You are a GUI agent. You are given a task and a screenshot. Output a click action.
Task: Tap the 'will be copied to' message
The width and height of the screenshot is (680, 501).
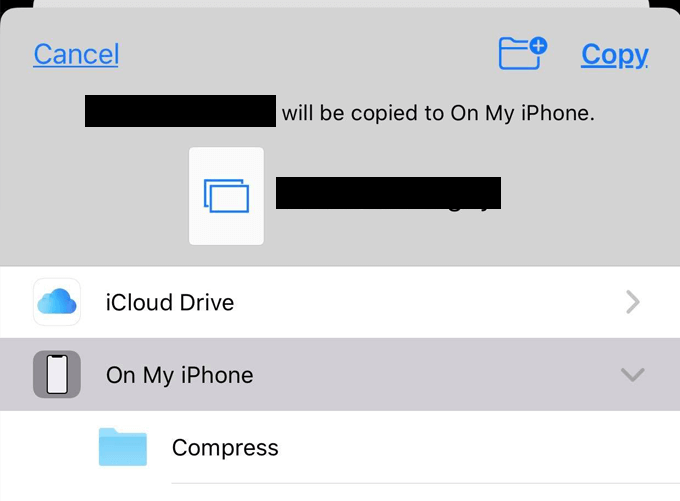[438, 113]
